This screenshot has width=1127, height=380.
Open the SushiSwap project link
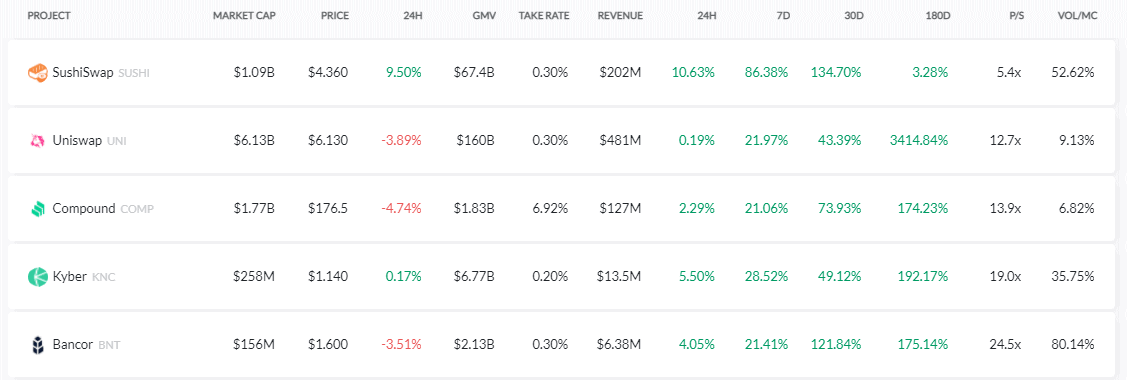[83, 73]
